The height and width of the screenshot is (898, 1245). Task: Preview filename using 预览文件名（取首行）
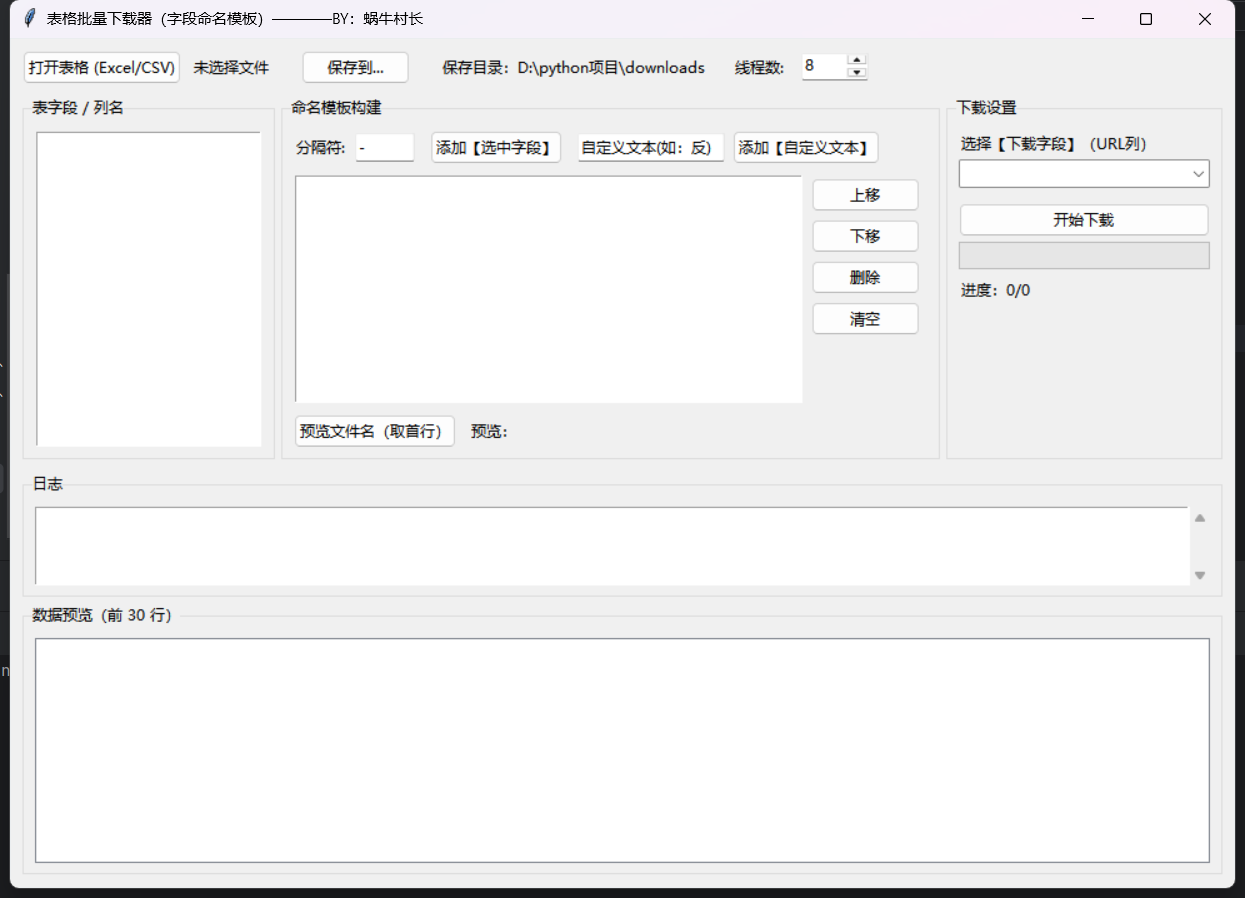pos(374,431)
